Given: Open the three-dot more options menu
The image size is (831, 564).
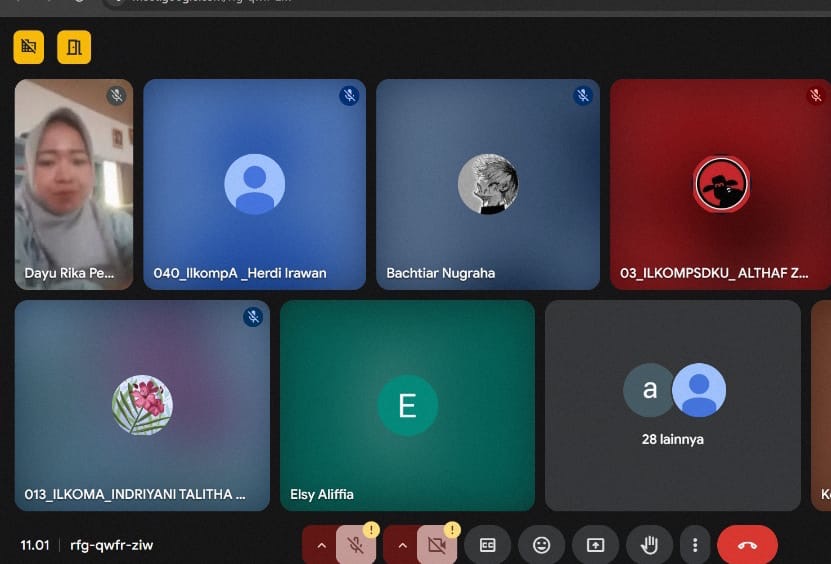Looking at the screenshot, I should (x=695, y=545).
